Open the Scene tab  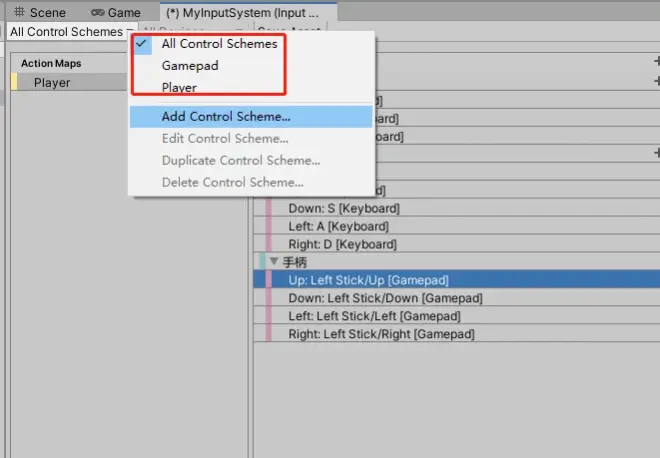click(40, 13)
